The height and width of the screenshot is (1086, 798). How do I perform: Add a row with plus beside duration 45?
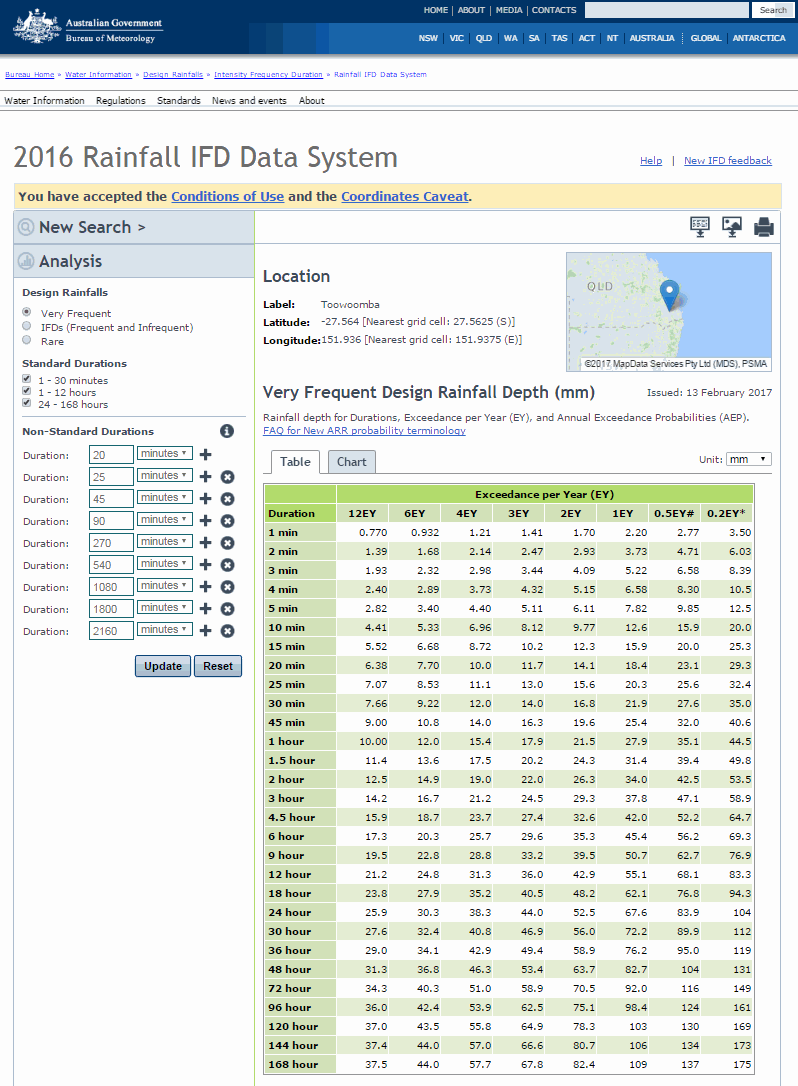click(205, 499)
